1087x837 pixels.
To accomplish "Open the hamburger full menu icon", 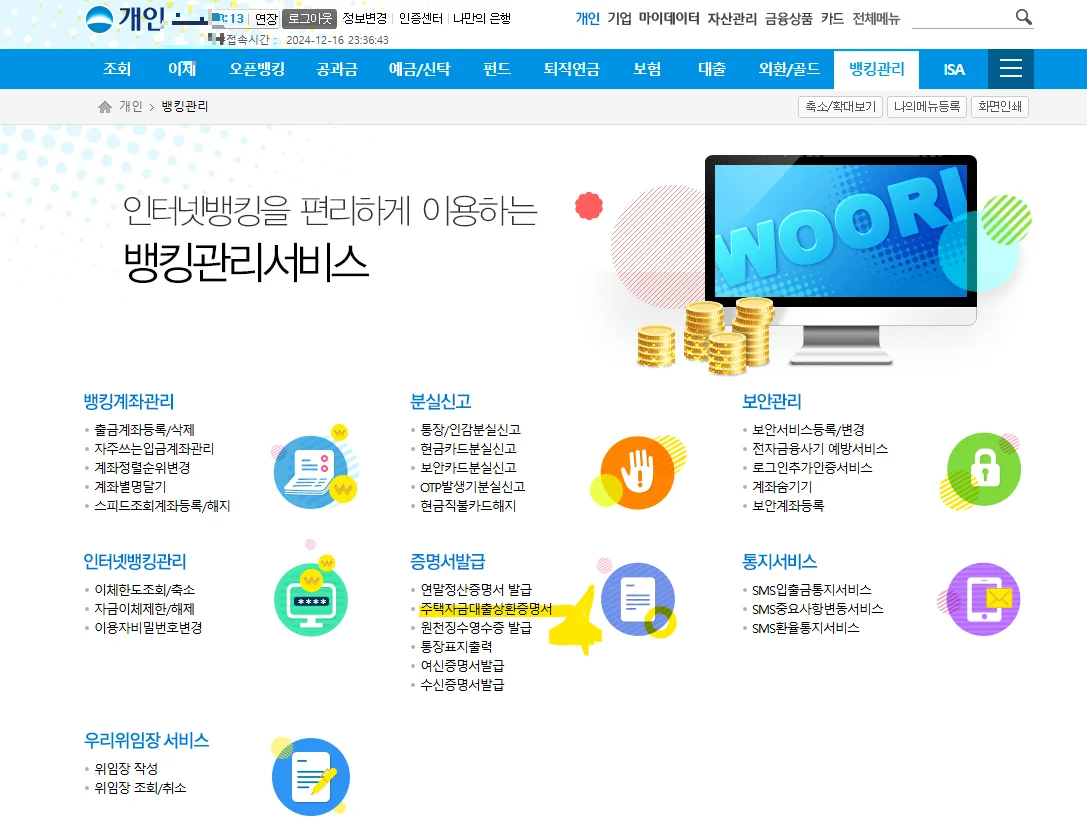I will [x=1011, y=69].
